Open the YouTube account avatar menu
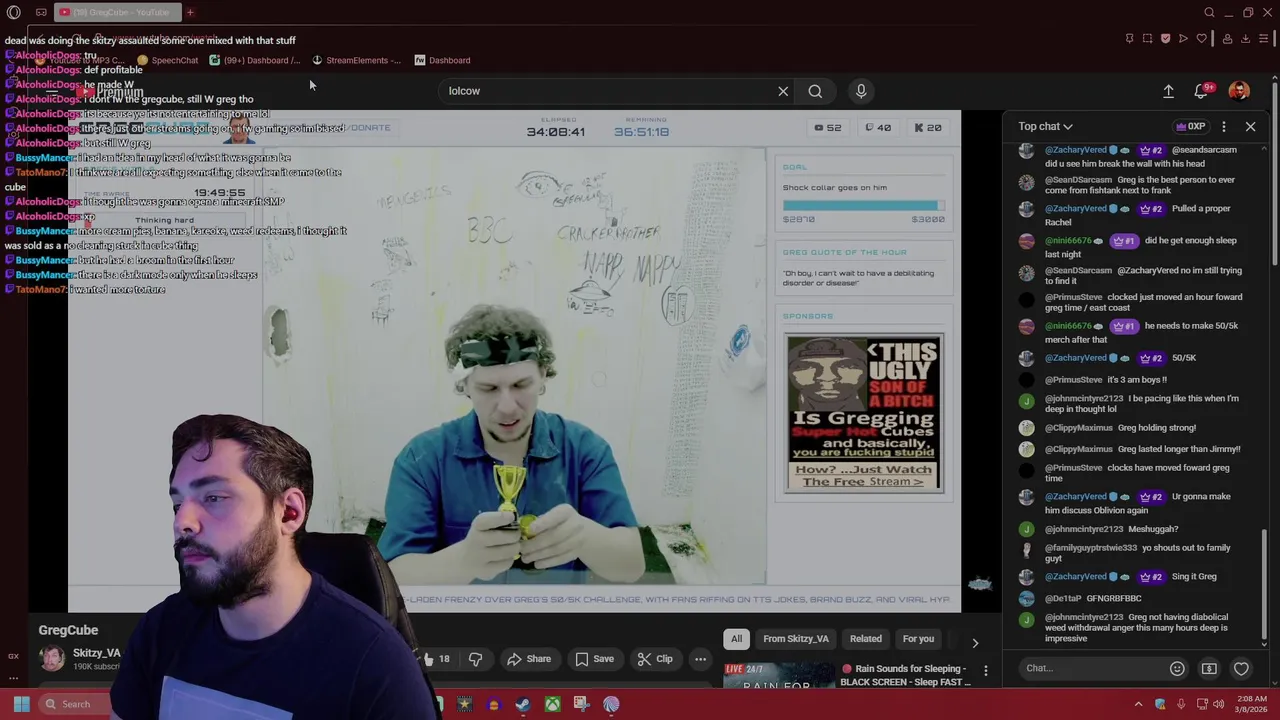This screenshot has width=1280, height=720. [1239, 91]
